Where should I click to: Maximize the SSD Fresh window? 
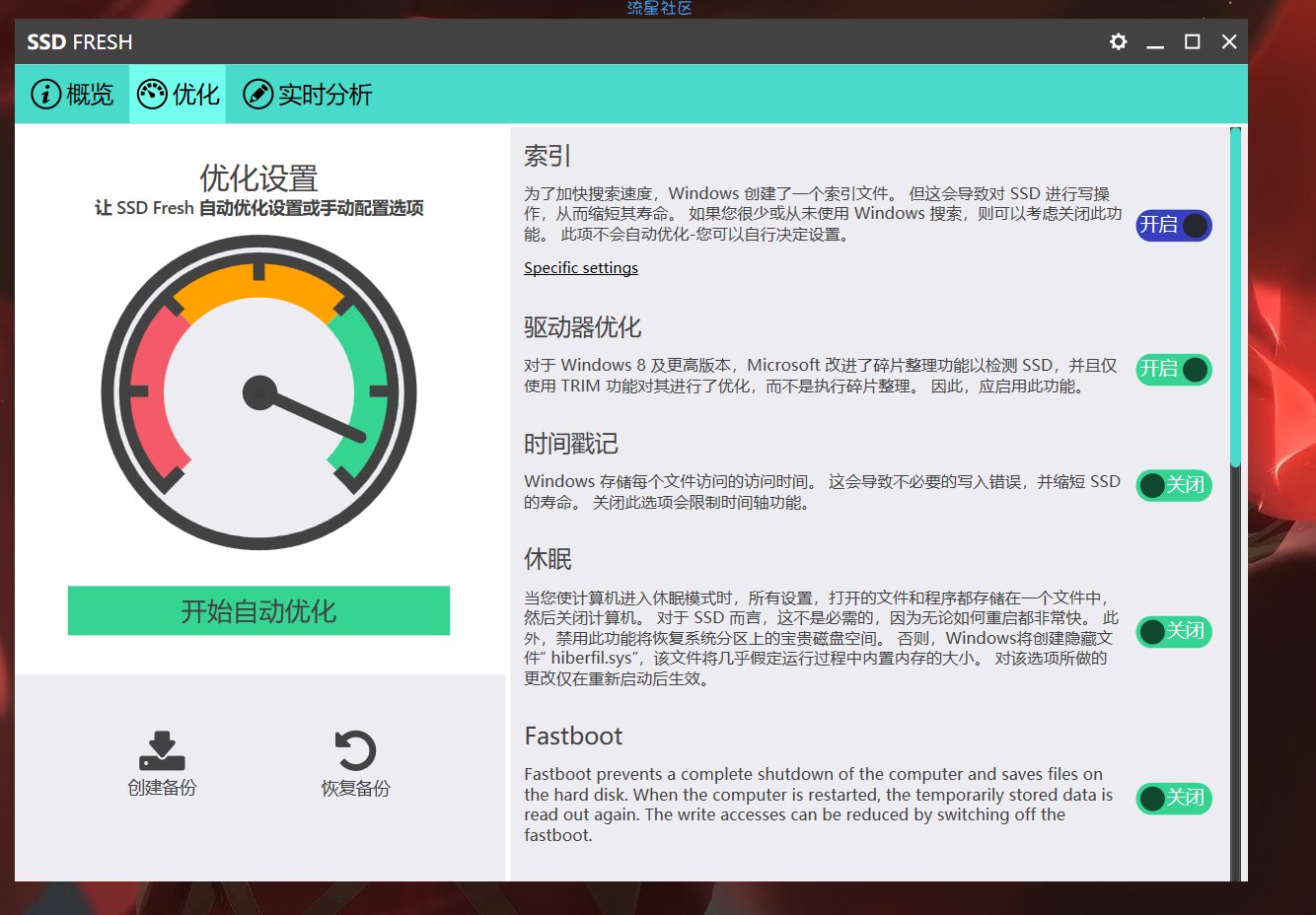[x=1193, y=41]
